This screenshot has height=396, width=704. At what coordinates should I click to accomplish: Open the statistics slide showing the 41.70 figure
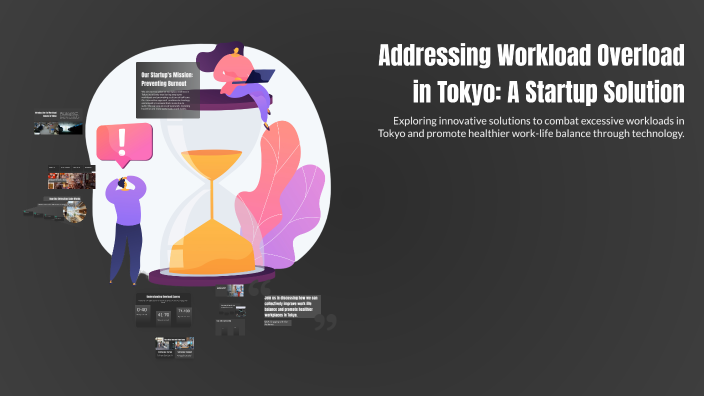(x=163, y=310)
